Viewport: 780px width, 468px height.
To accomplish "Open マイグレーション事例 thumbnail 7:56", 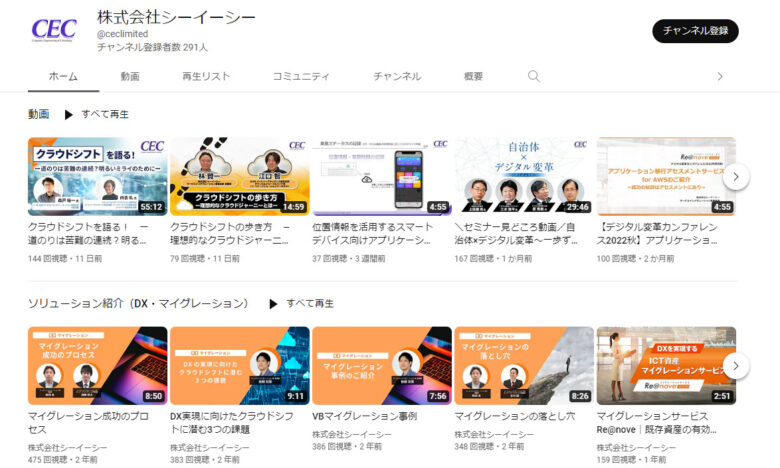I will click(x=382, y=366).
